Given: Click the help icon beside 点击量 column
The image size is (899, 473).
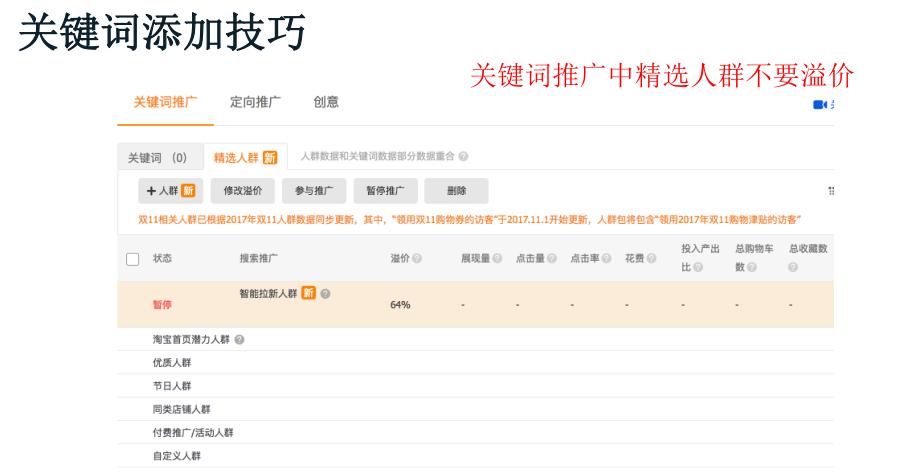Looking at the screenshot, I should tap(552, 259).
